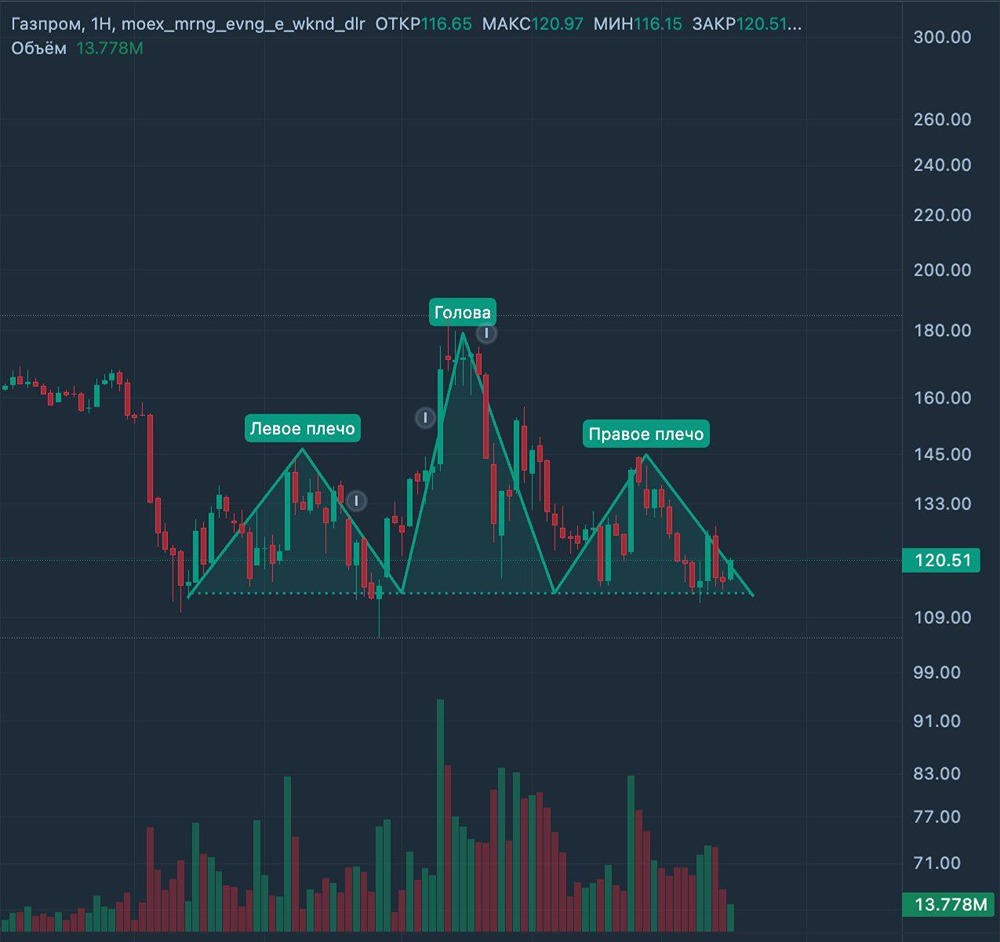This screenshot has height=942, width=1000.
Task: Click the 83.00 price axis label
Action: coord(936,774)
